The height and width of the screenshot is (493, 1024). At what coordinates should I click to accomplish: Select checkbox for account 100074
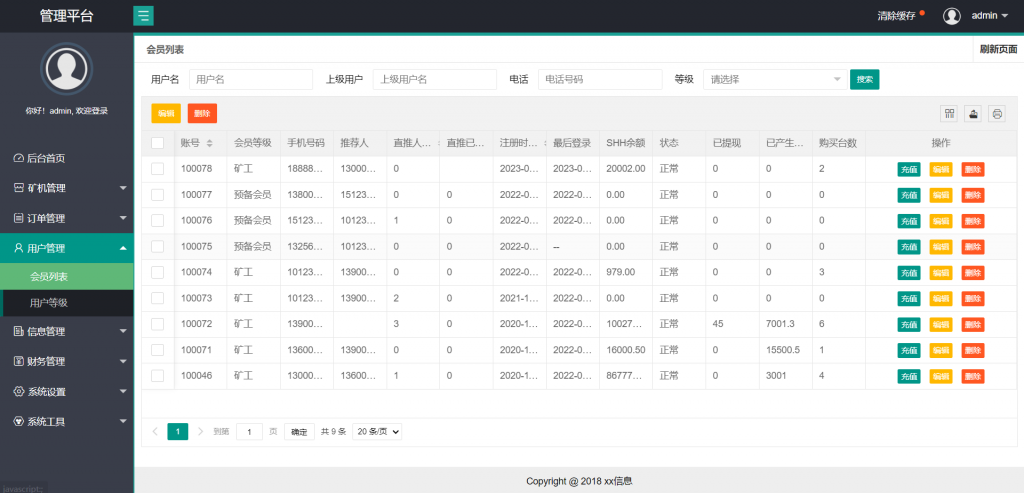point(157,272)
